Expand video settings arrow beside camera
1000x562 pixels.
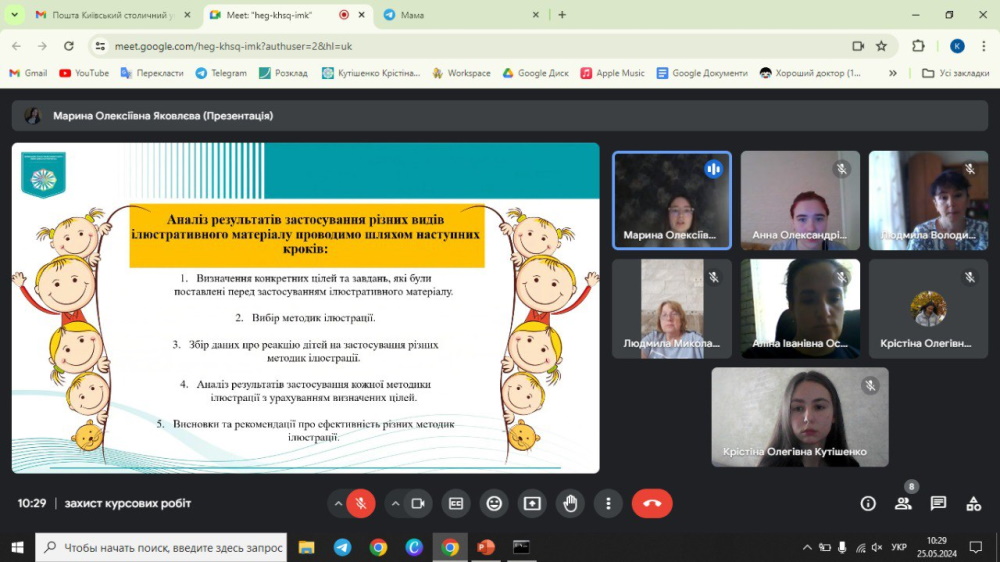click(x=395, y=504)
